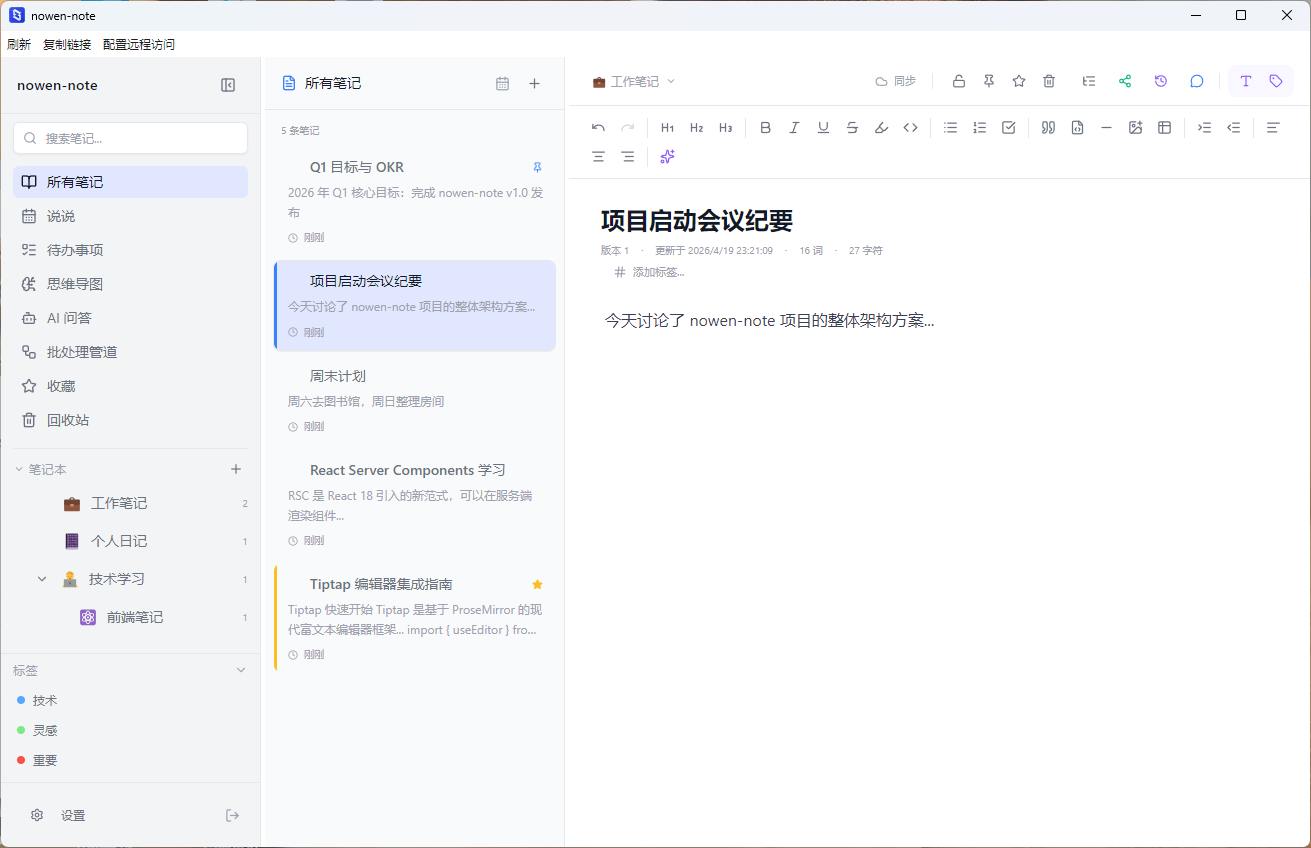Click the 复制链接 menu item
The width and height of the screenshot is (1311, 848).
(x=67, y=44)
